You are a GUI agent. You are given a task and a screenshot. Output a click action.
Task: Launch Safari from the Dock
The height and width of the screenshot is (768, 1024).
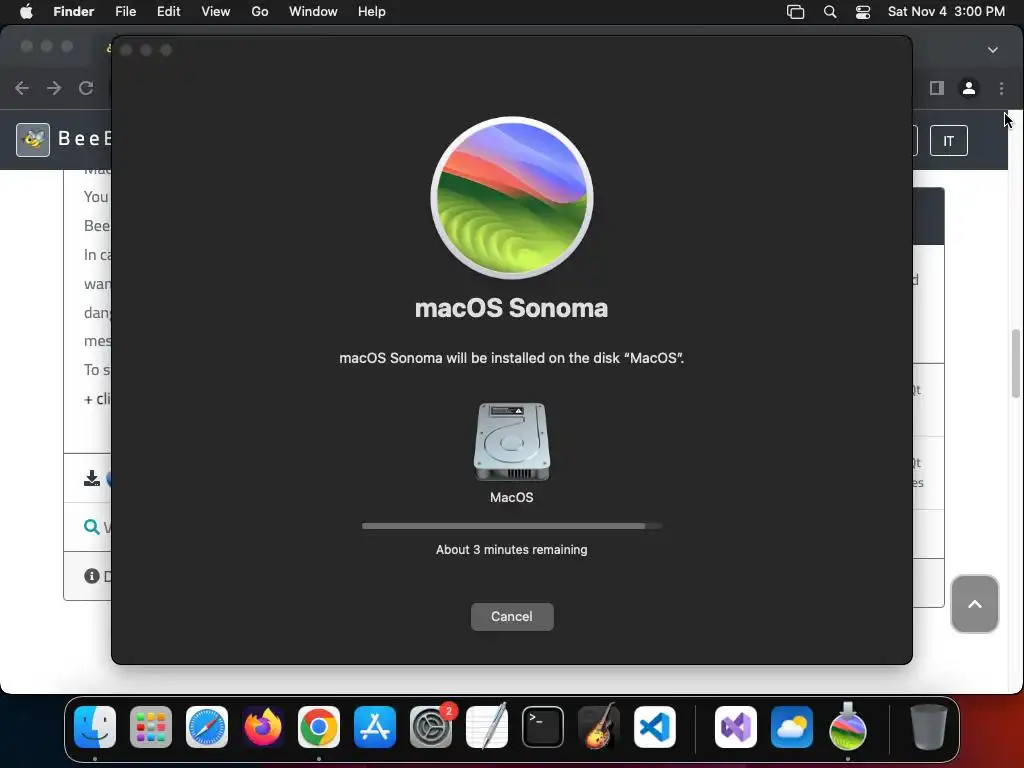click(207, 727)
